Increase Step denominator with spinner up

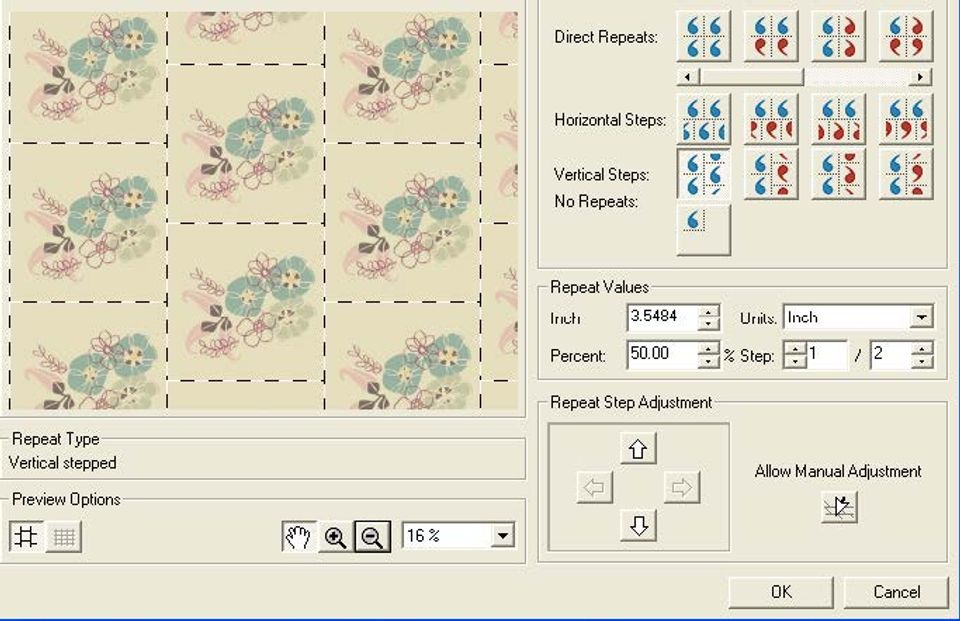click(x=923, y=348)
